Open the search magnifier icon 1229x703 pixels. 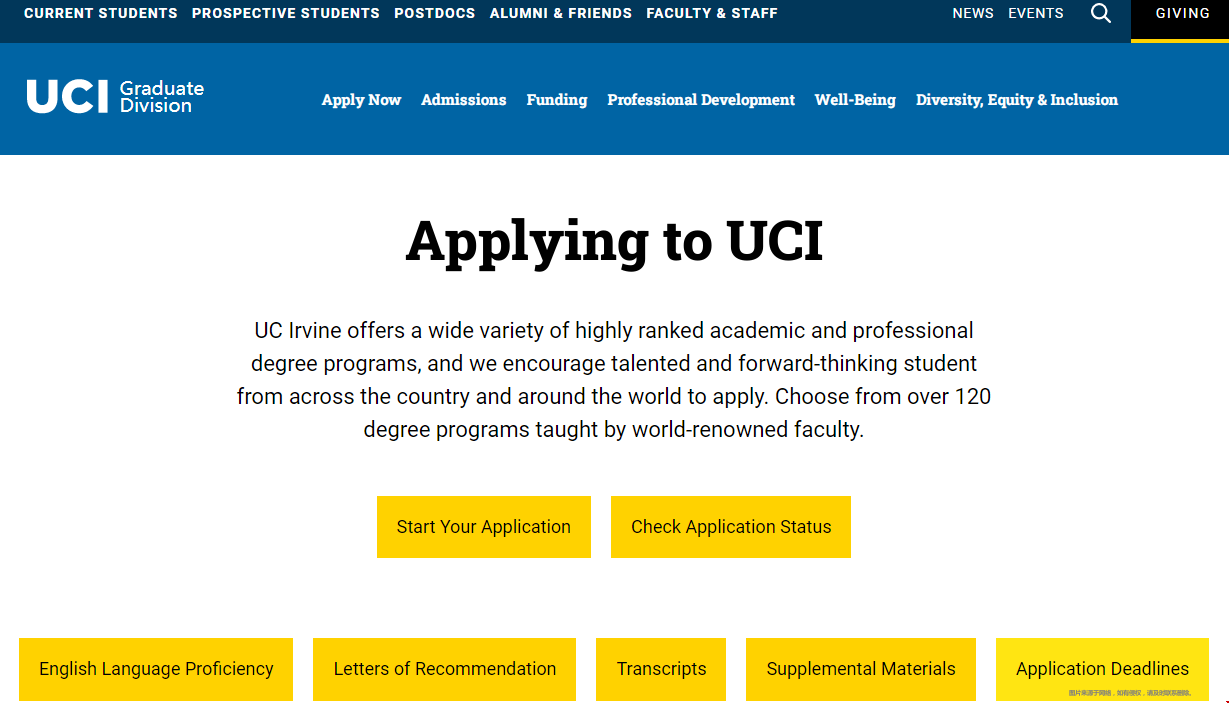(x=1101, y=13)
